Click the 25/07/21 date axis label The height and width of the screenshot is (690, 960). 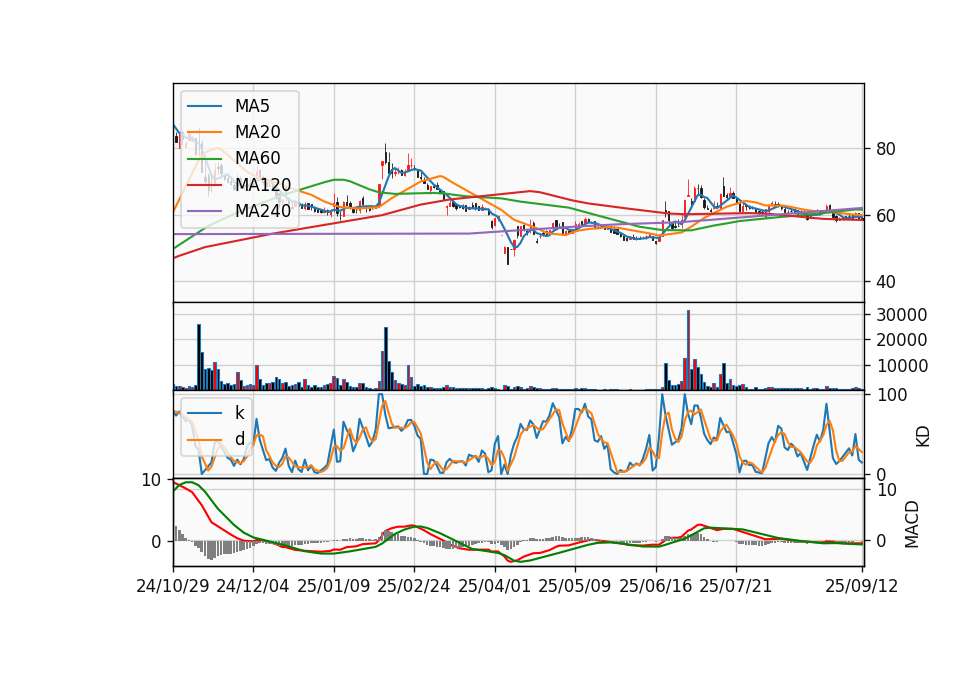[736, 586]
